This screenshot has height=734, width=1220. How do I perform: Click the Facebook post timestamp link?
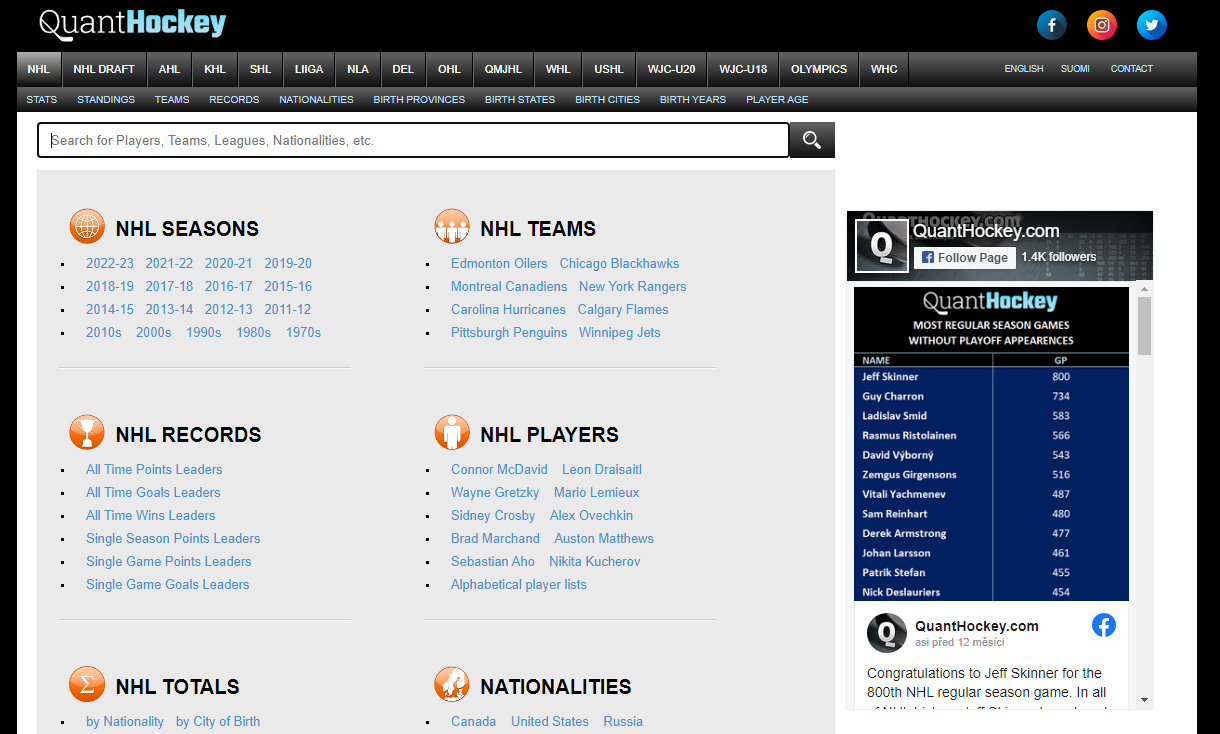click(958, 642)
